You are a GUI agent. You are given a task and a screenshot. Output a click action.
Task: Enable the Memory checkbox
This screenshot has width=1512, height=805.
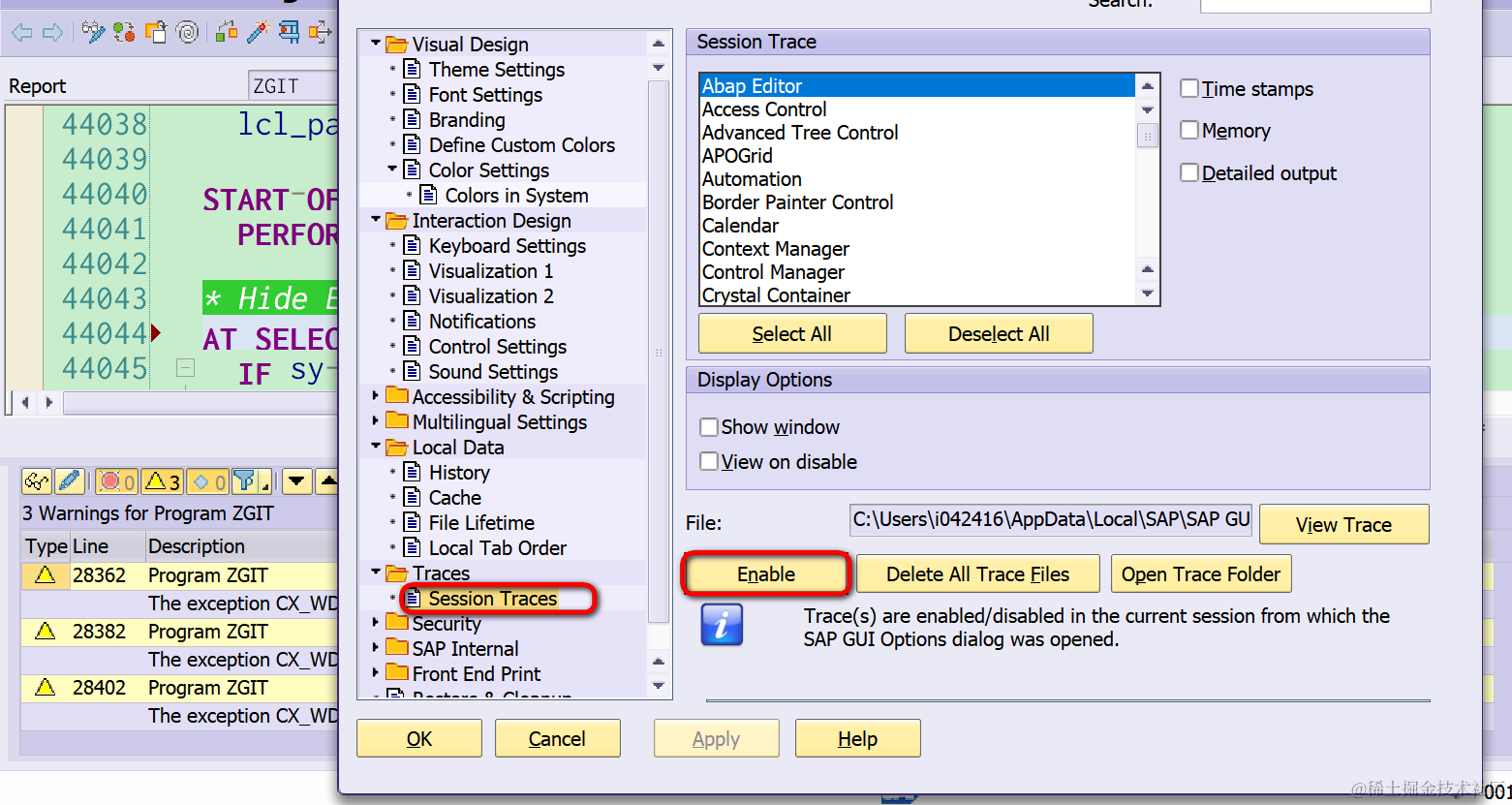coord(1189,130)
